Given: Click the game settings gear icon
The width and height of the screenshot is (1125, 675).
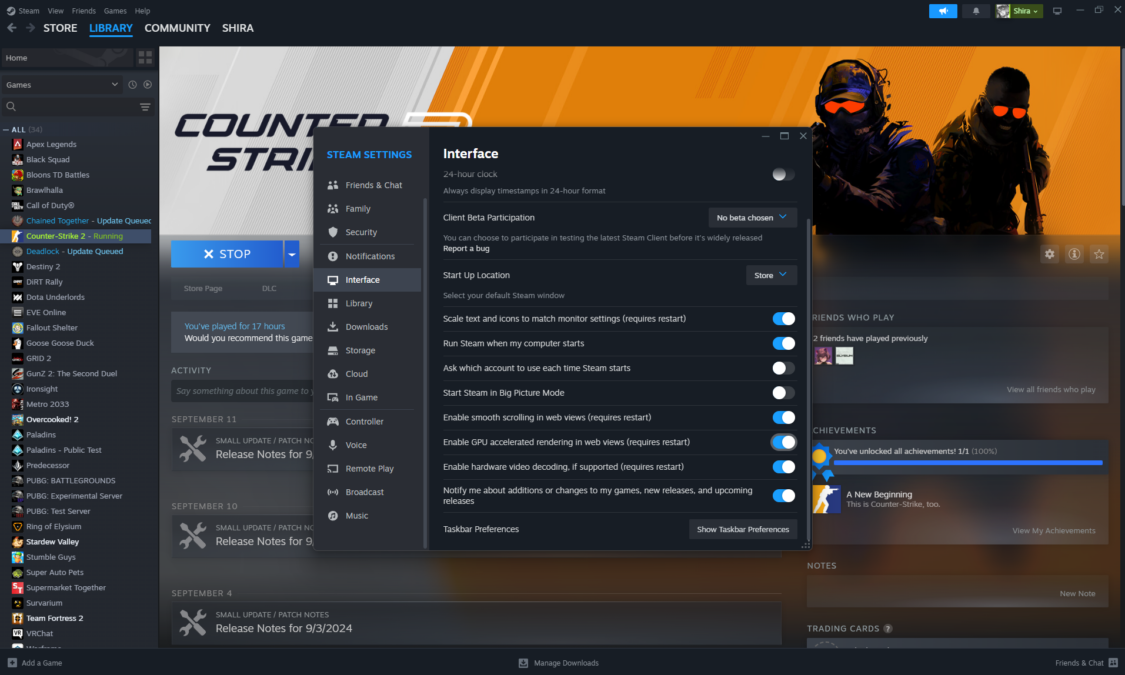Looking at the screenshot, I should pos(1049,254).
